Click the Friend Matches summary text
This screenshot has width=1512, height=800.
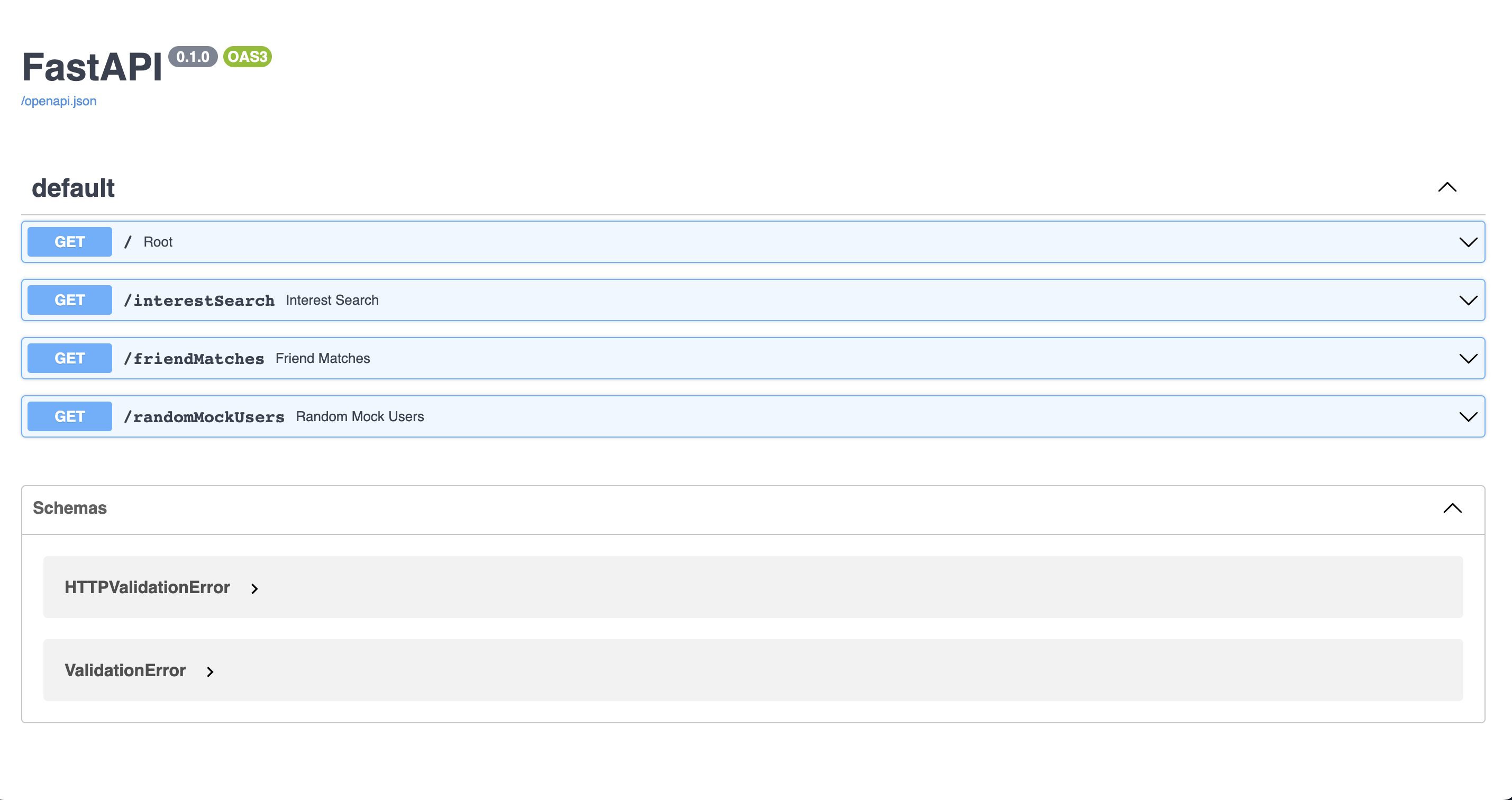(x=323, y=358)
